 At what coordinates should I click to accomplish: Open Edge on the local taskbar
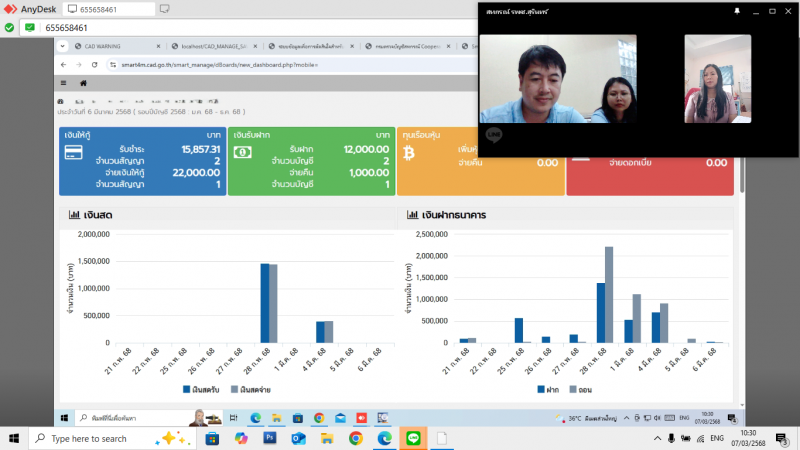click(x=385, y=439)
